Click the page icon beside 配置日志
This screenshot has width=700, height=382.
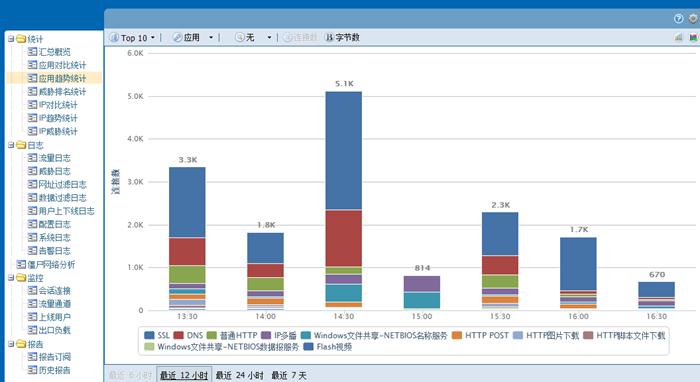pos(32,224)
